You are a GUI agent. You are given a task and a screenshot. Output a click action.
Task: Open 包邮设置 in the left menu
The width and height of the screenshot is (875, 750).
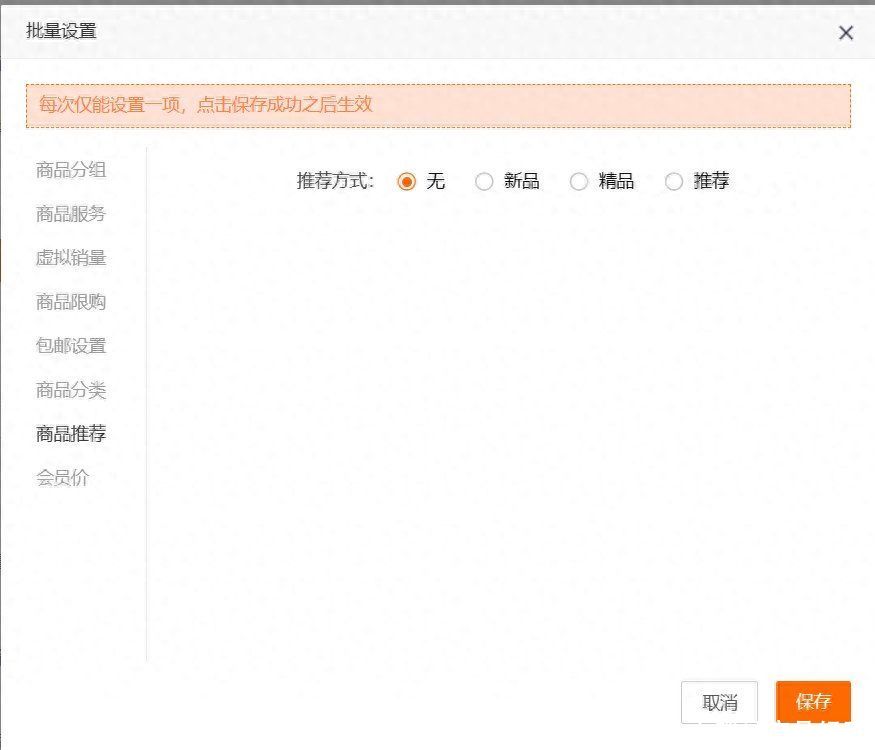click(71, 346)
